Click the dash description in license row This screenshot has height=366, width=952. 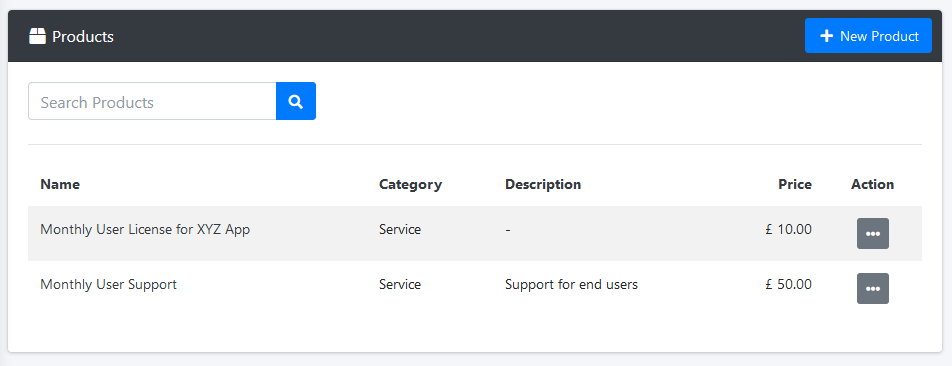click(508, 231)
